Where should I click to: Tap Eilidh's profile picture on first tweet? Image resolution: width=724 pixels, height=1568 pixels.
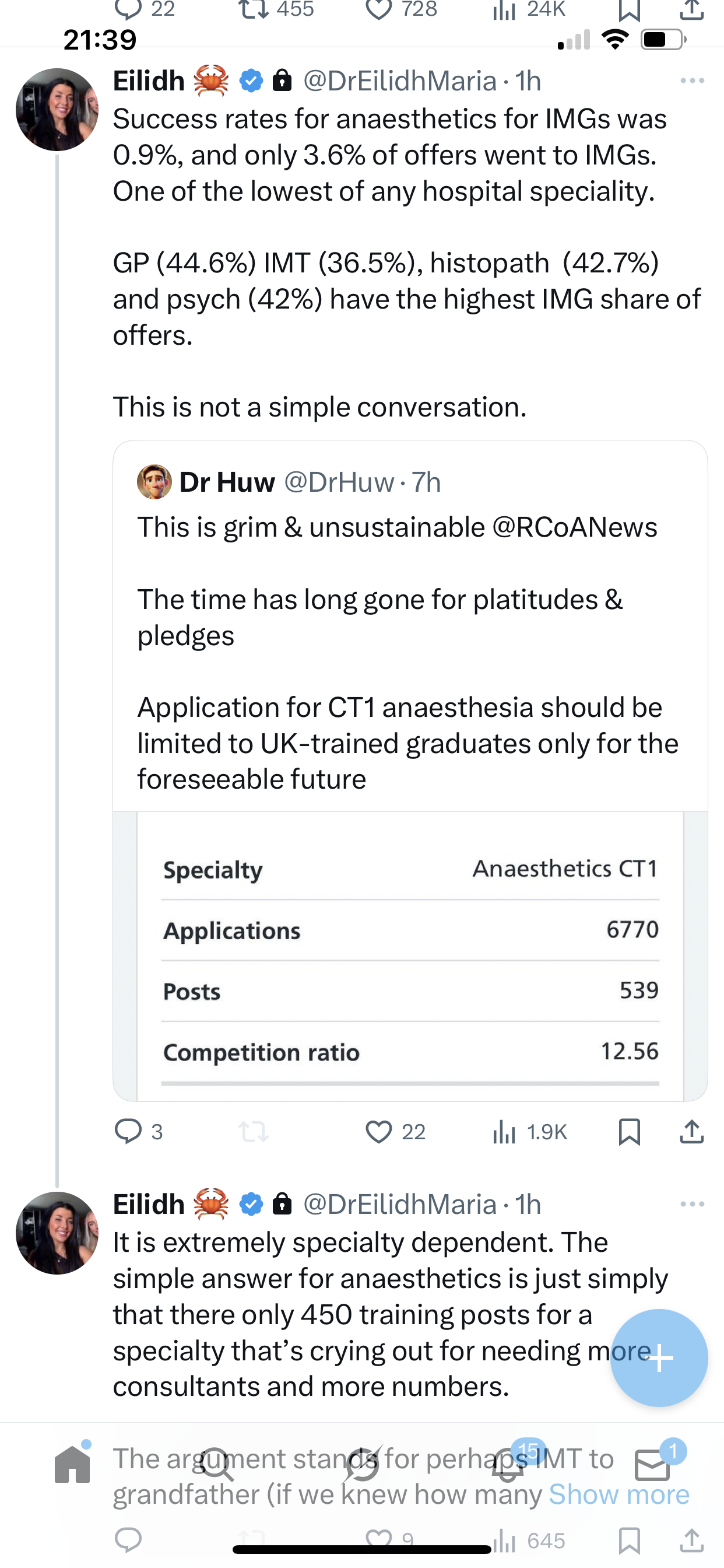pos(57,110)
